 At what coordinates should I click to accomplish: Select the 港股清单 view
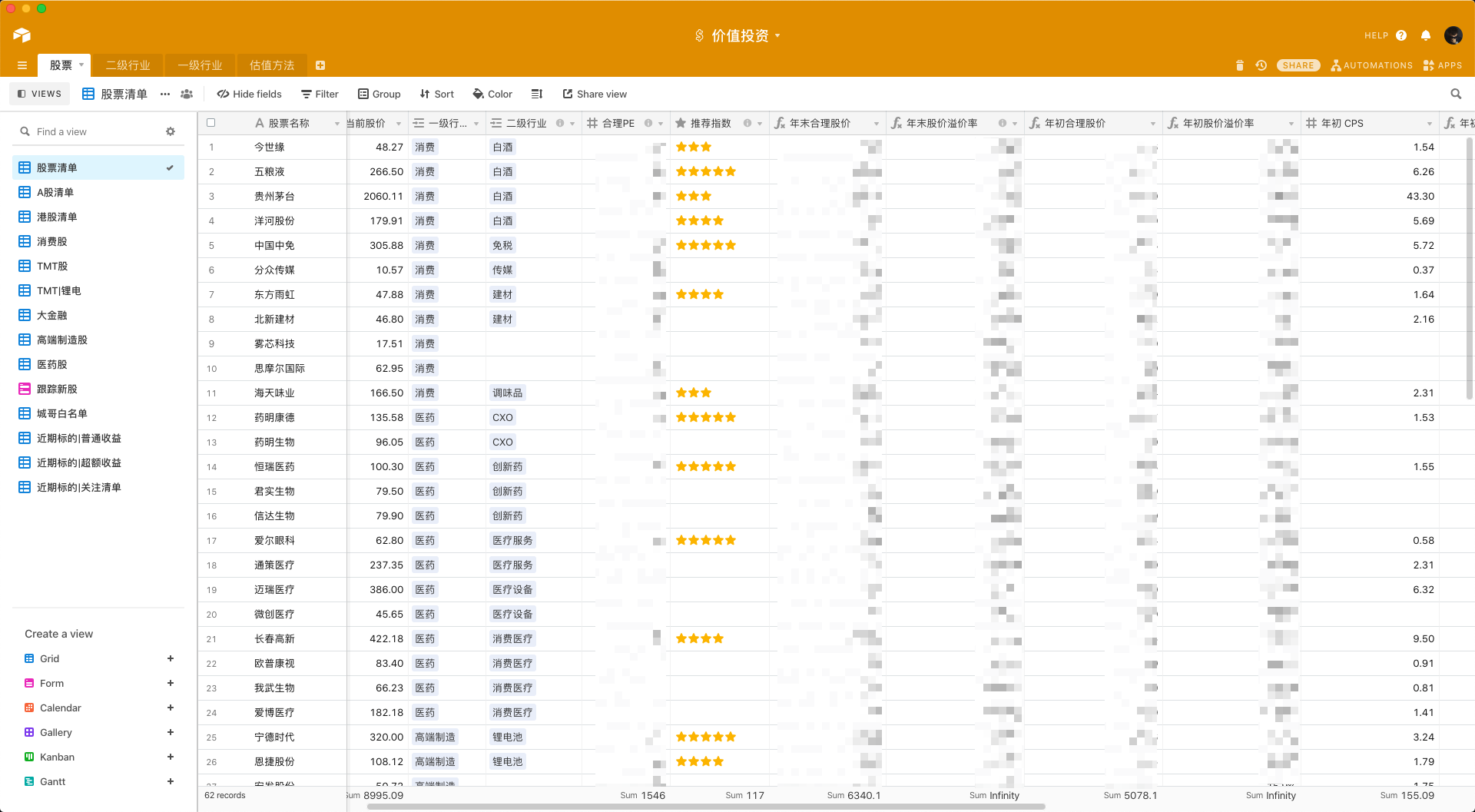click(x=98, y=217)
